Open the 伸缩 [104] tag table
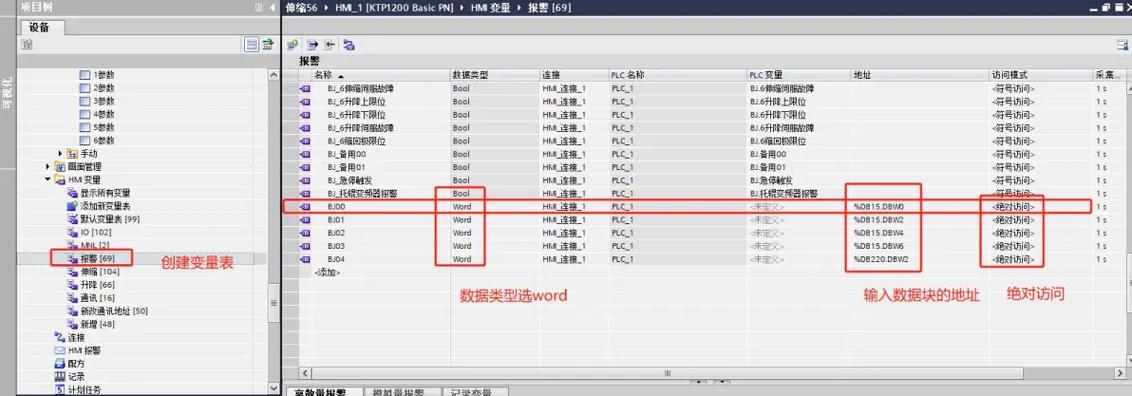 [x=100, y=271]
